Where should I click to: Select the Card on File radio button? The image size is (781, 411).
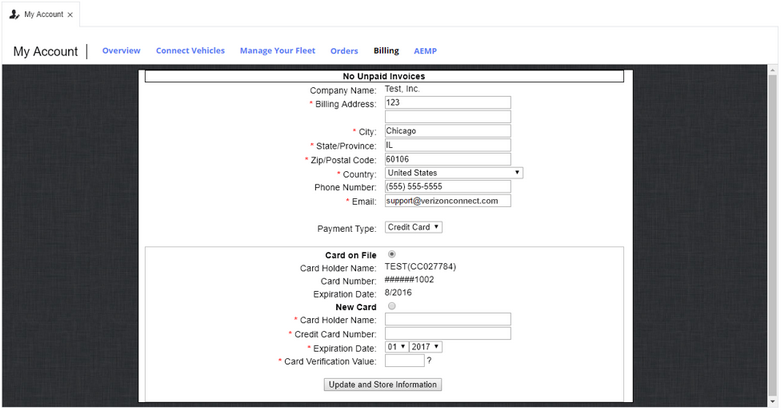click(392, 254)
